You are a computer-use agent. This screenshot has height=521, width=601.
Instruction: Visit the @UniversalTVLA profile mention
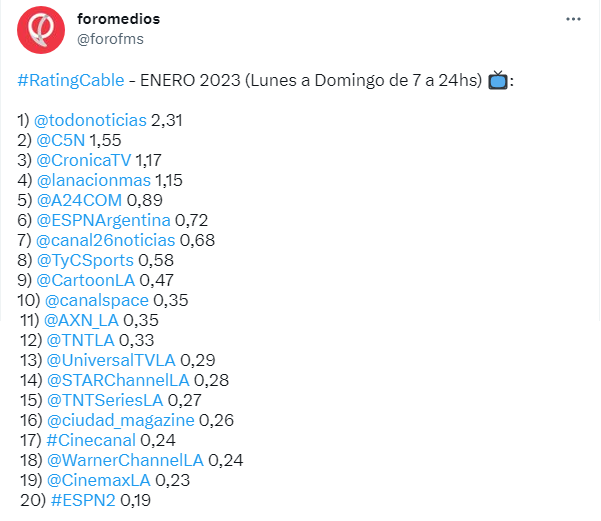click(111, 360)
